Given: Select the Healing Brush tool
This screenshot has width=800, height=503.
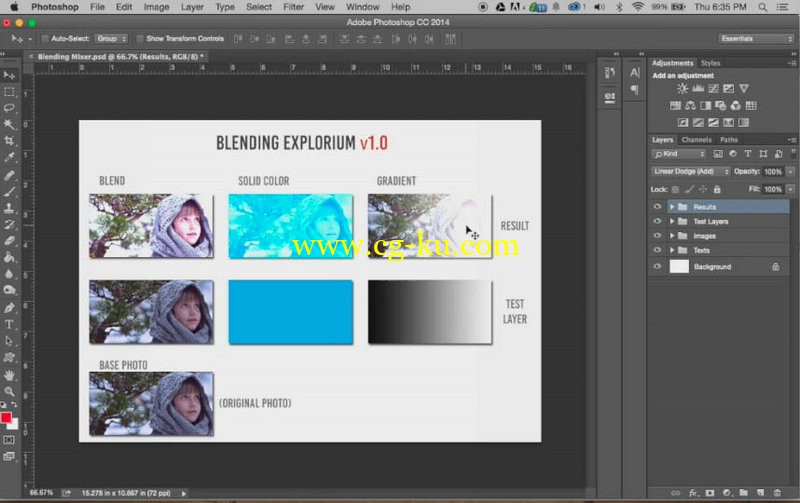Looking at the screenshot, I should (x=9, y=175).
